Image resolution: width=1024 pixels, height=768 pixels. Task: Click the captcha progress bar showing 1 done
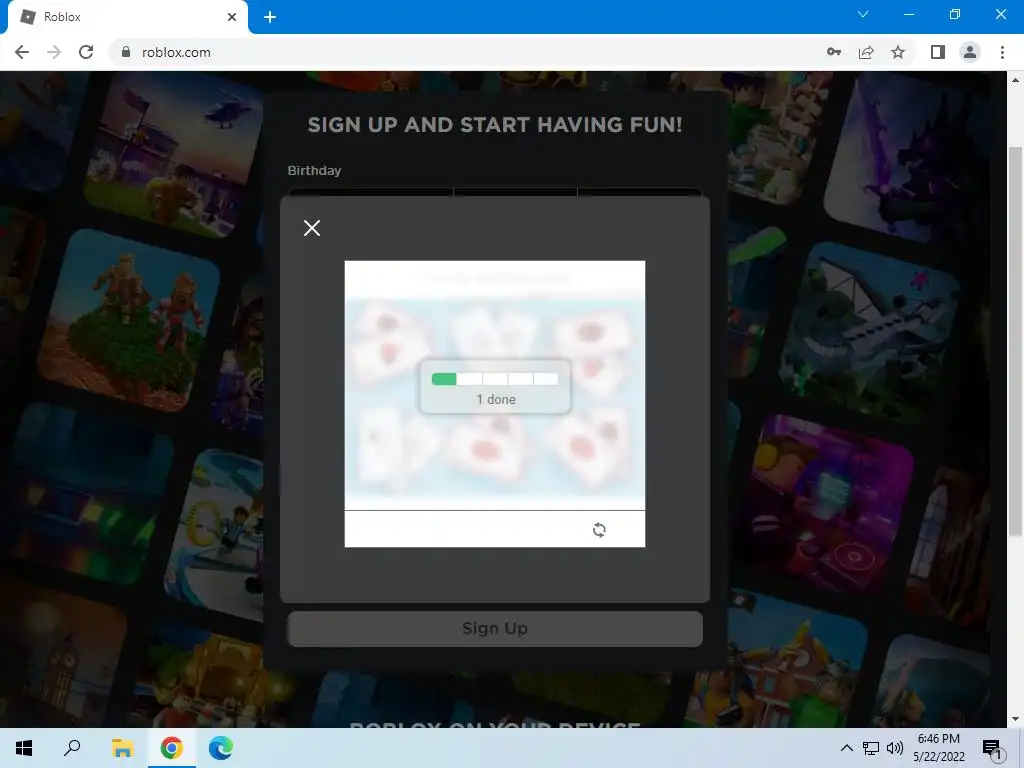[x=494, y=379]
